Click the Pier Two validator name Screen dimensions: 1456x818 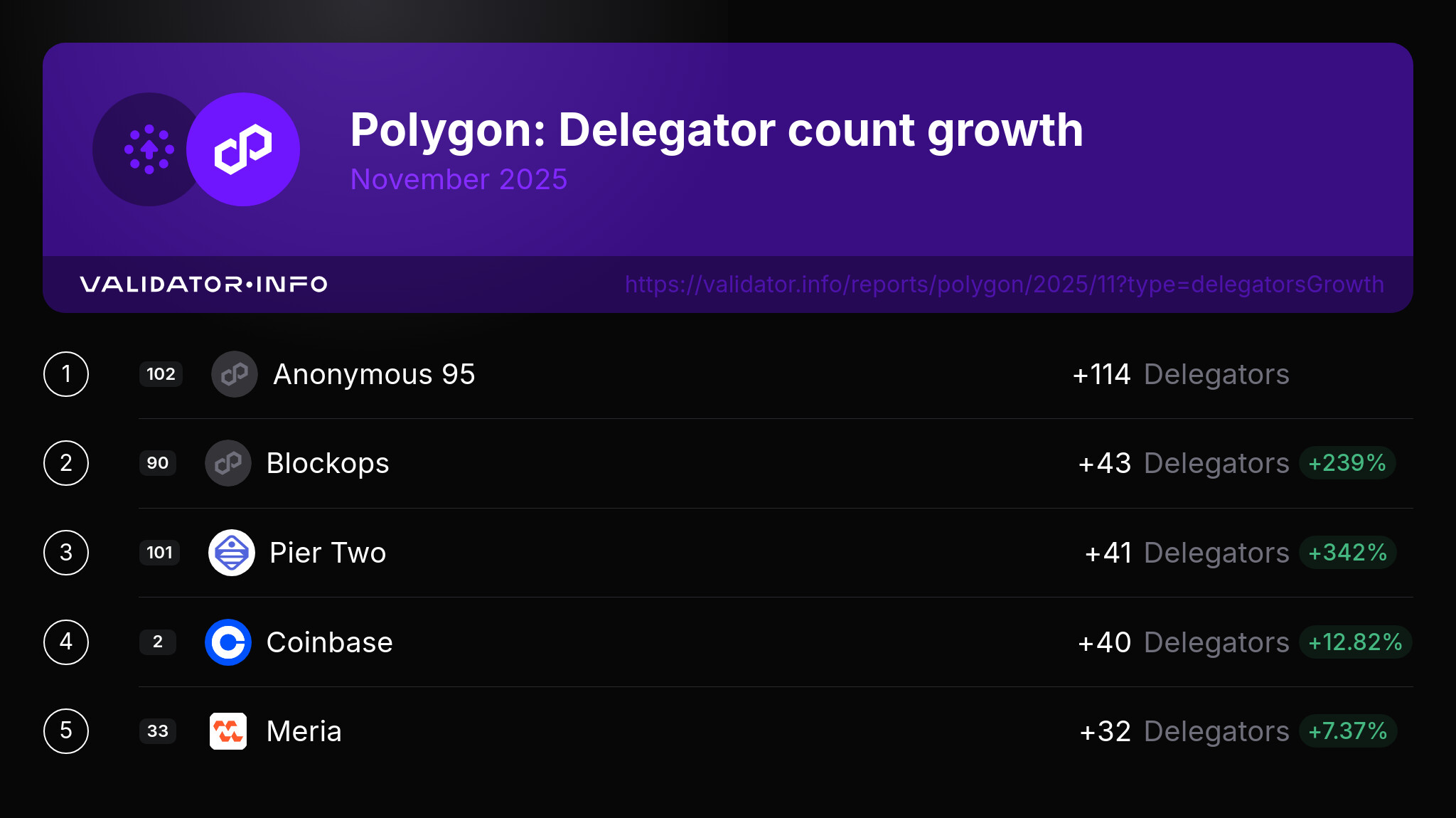click(x=328, y=553)
